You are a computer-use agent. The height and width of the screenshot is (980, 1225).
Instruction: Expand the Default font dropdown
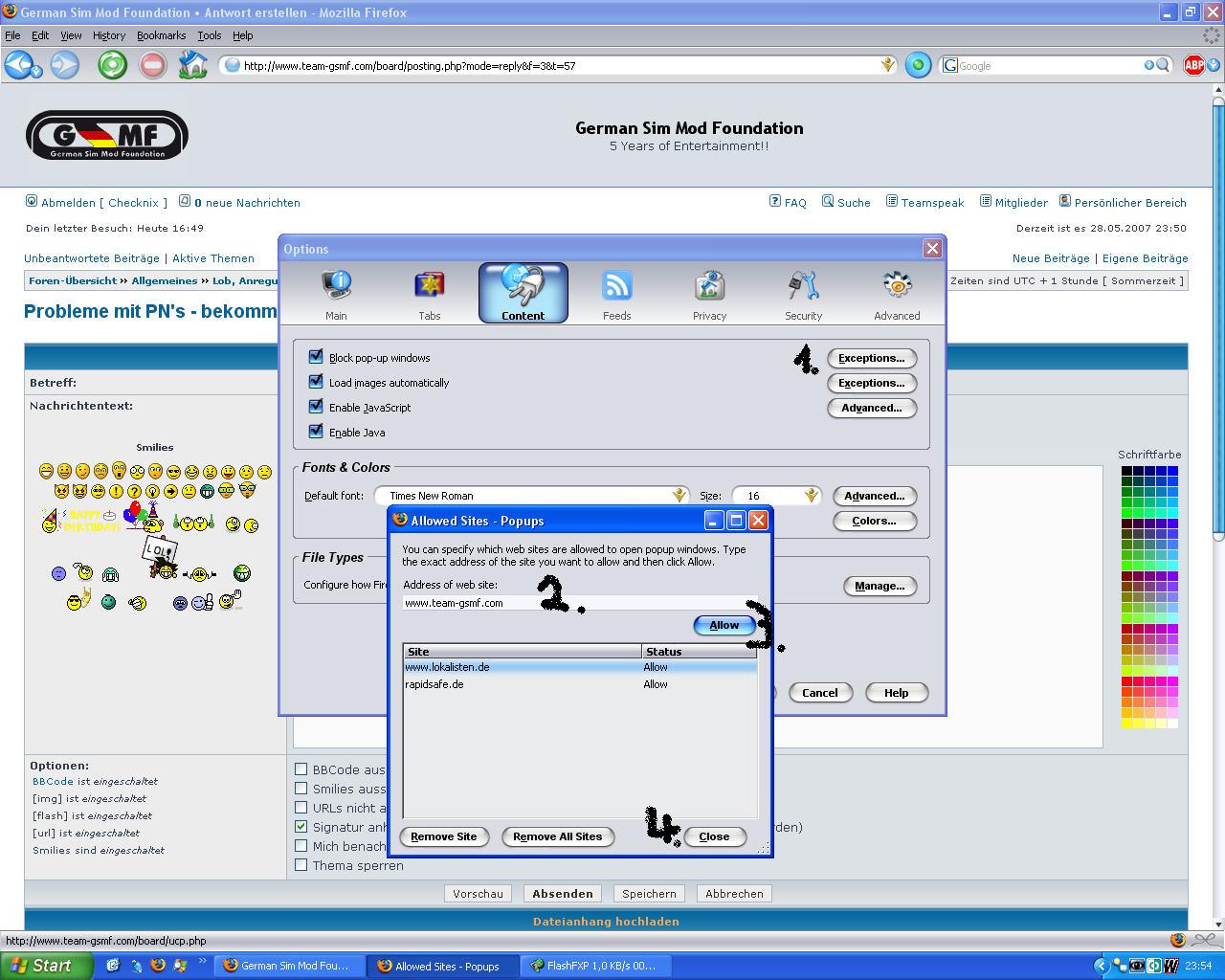pos(679,496)
